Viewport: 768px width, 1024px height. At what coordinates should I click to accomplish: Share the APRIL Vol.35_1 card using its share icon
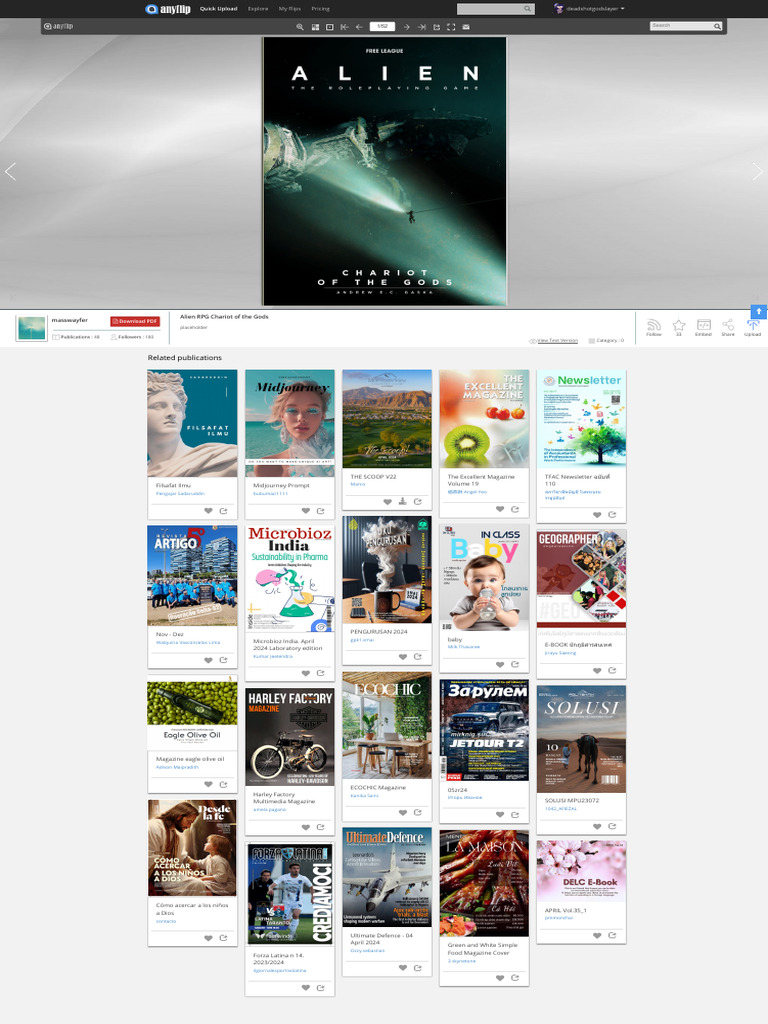[x=613, y=935]
